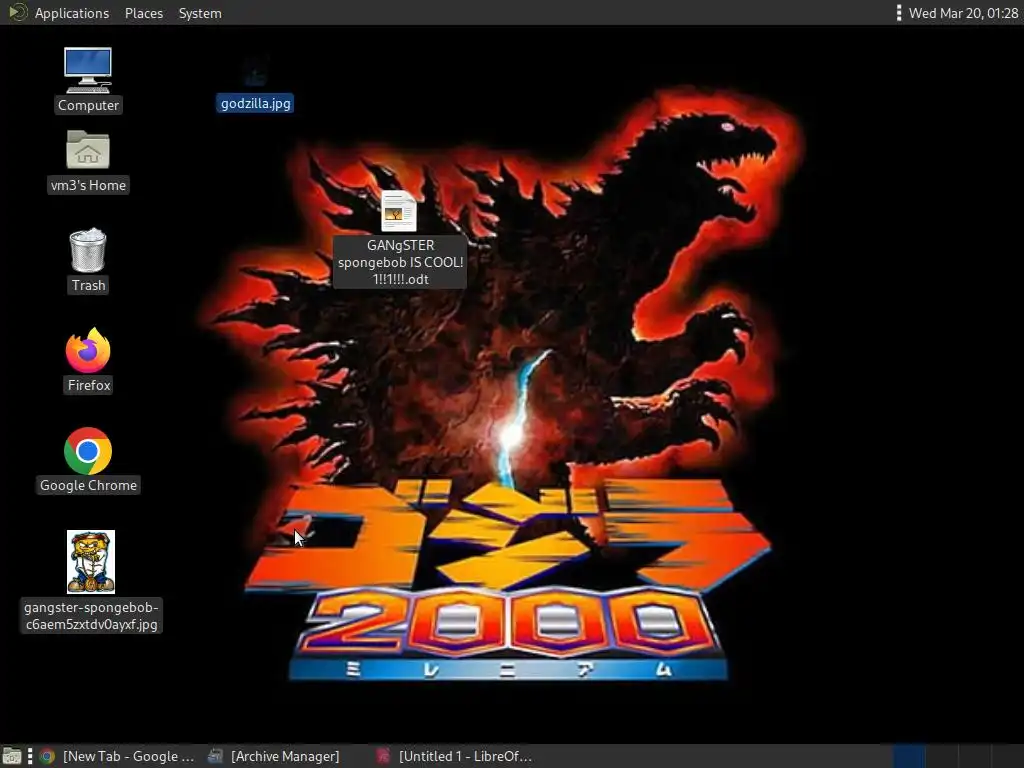Viewport: 1024px width, 768px height.
Task: Select the GANgSTER spongebob IS COOL odt document
Action: 399,212
